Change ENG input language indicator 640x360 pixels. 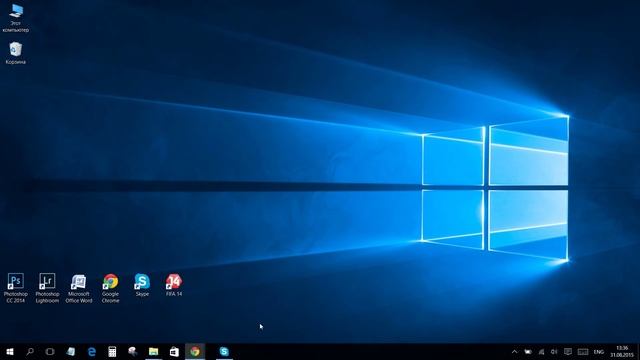(x=599, y=352)
